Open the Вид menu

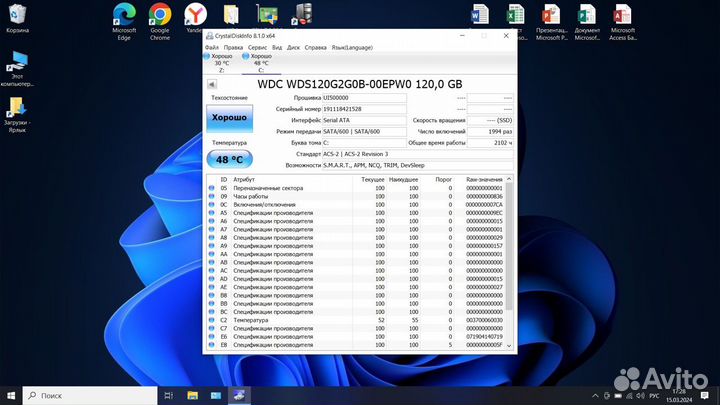[x=277, y=47]
